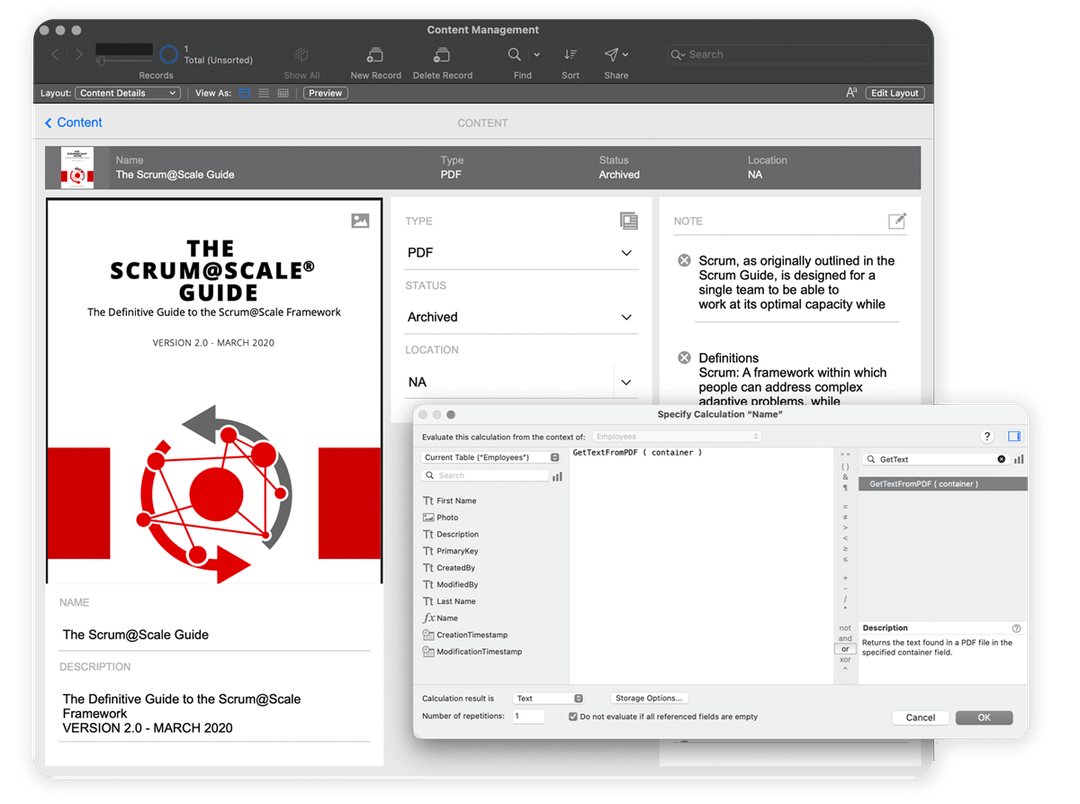Open Find with the magnifying glass icon
1080x804 pixels.
[x=514, y=54]
